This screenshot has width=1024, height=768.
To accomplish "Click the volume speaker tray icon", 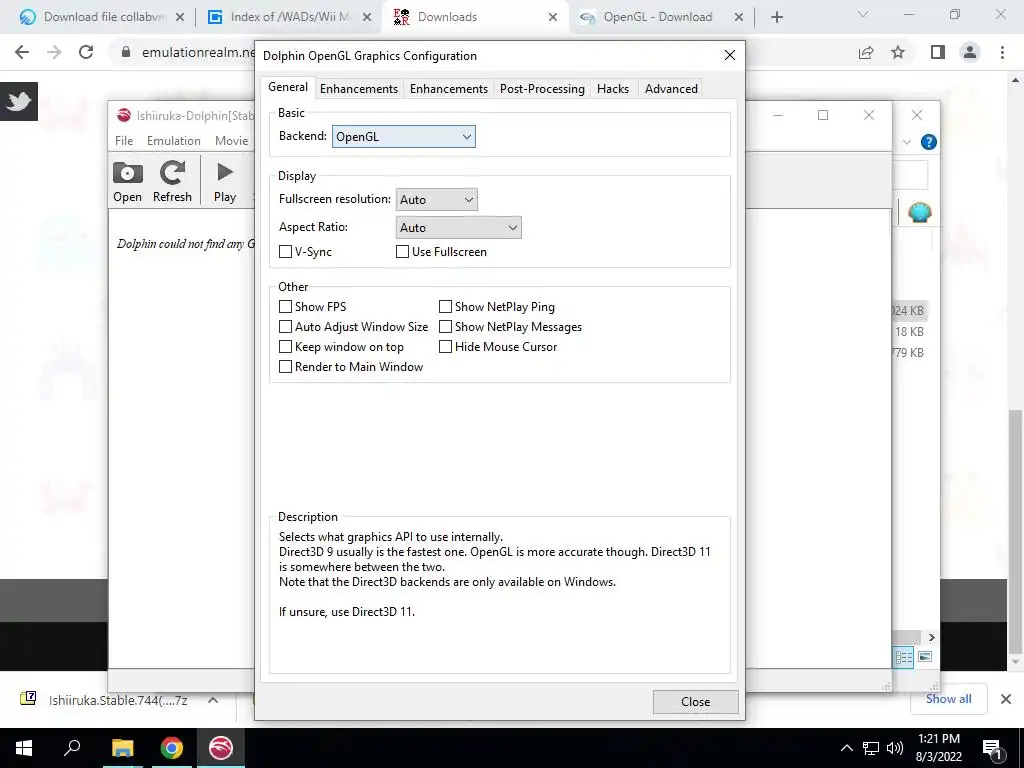I will point(895,748).
